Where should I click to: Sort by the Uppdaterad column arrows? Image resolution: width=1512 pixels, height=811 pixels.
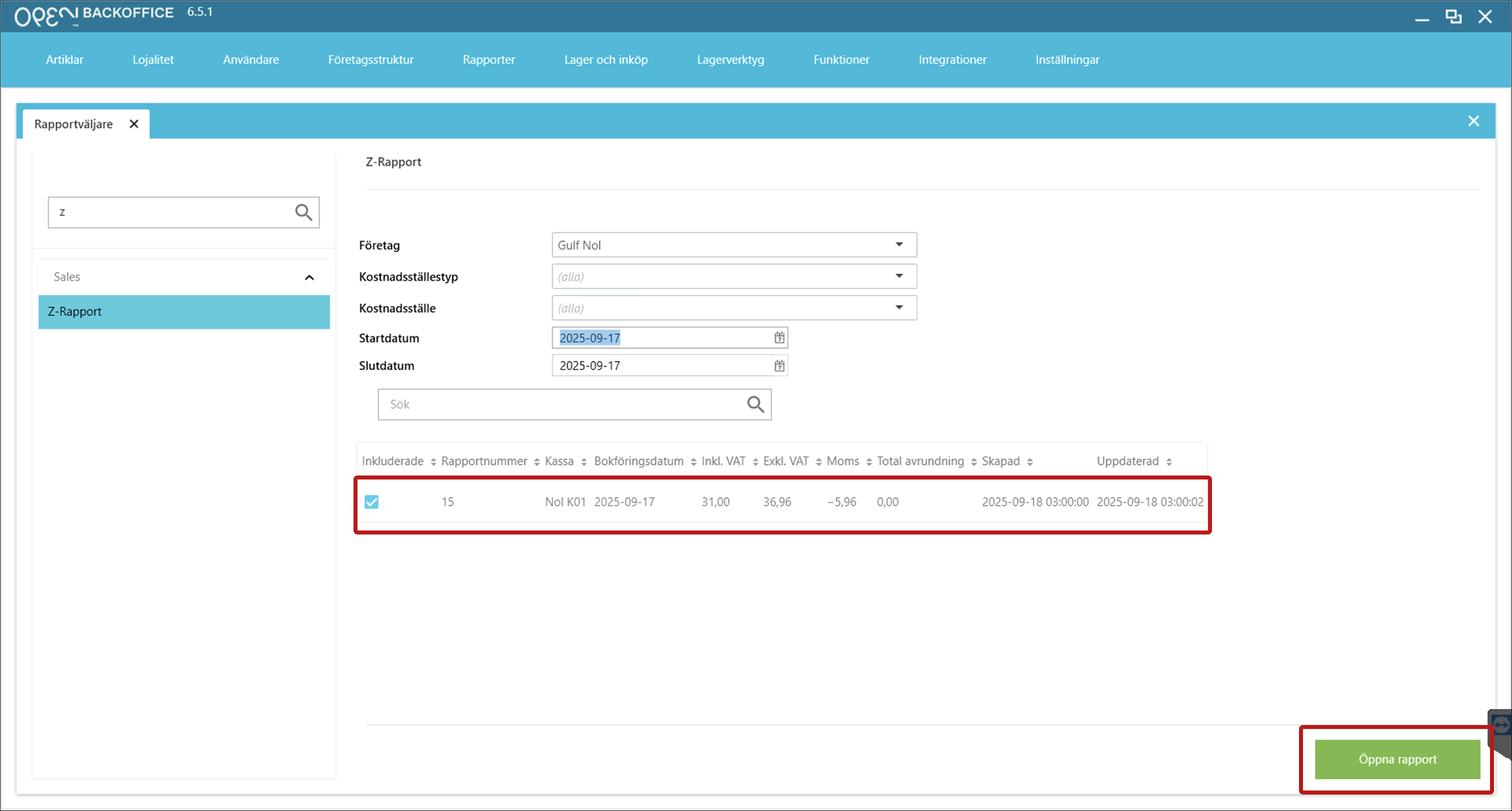click(x=1168, y=462)
